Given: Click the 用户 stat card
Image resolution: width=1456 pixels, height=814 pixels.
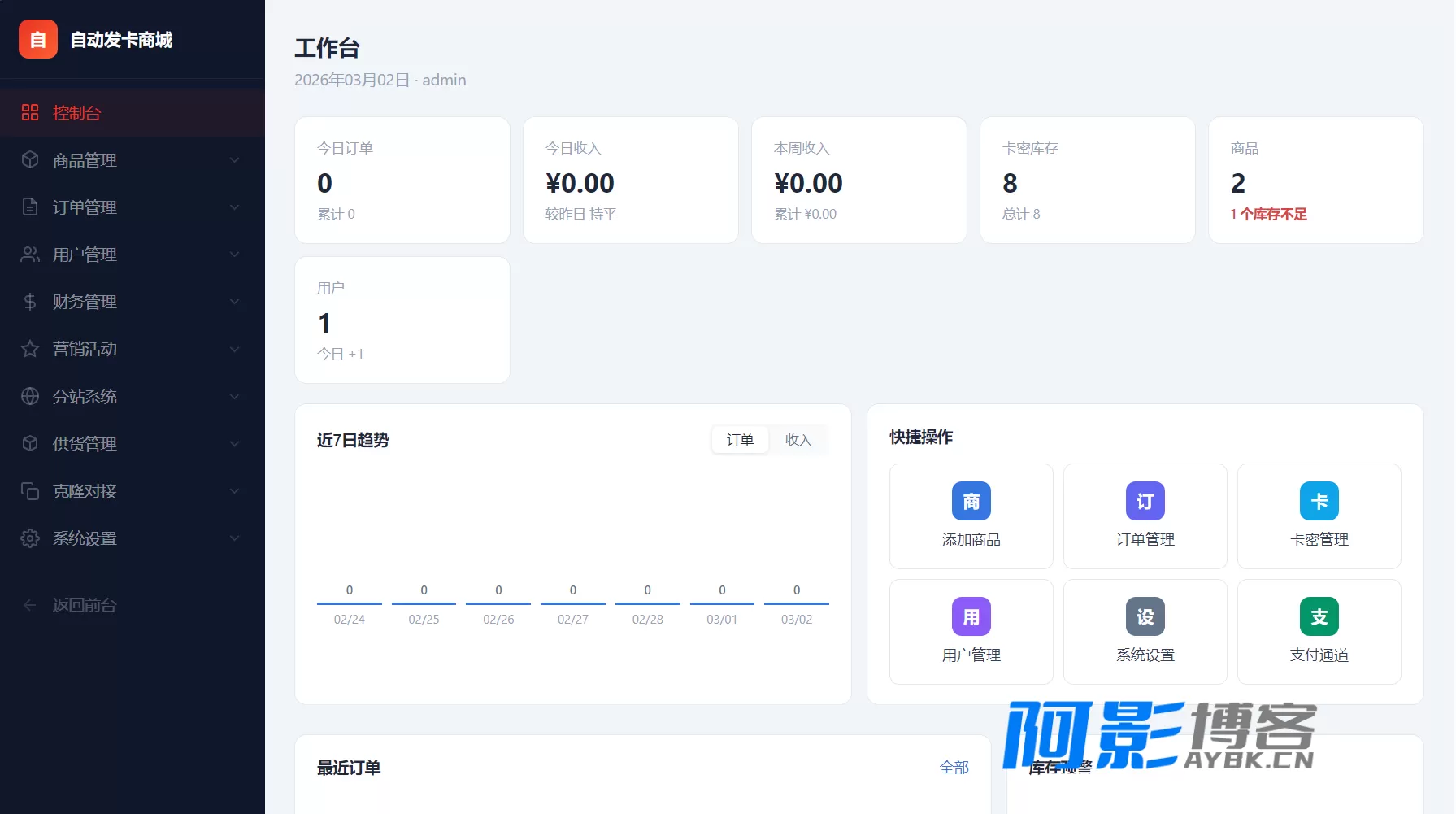Looking at the screenshot, I should (402, 320).
